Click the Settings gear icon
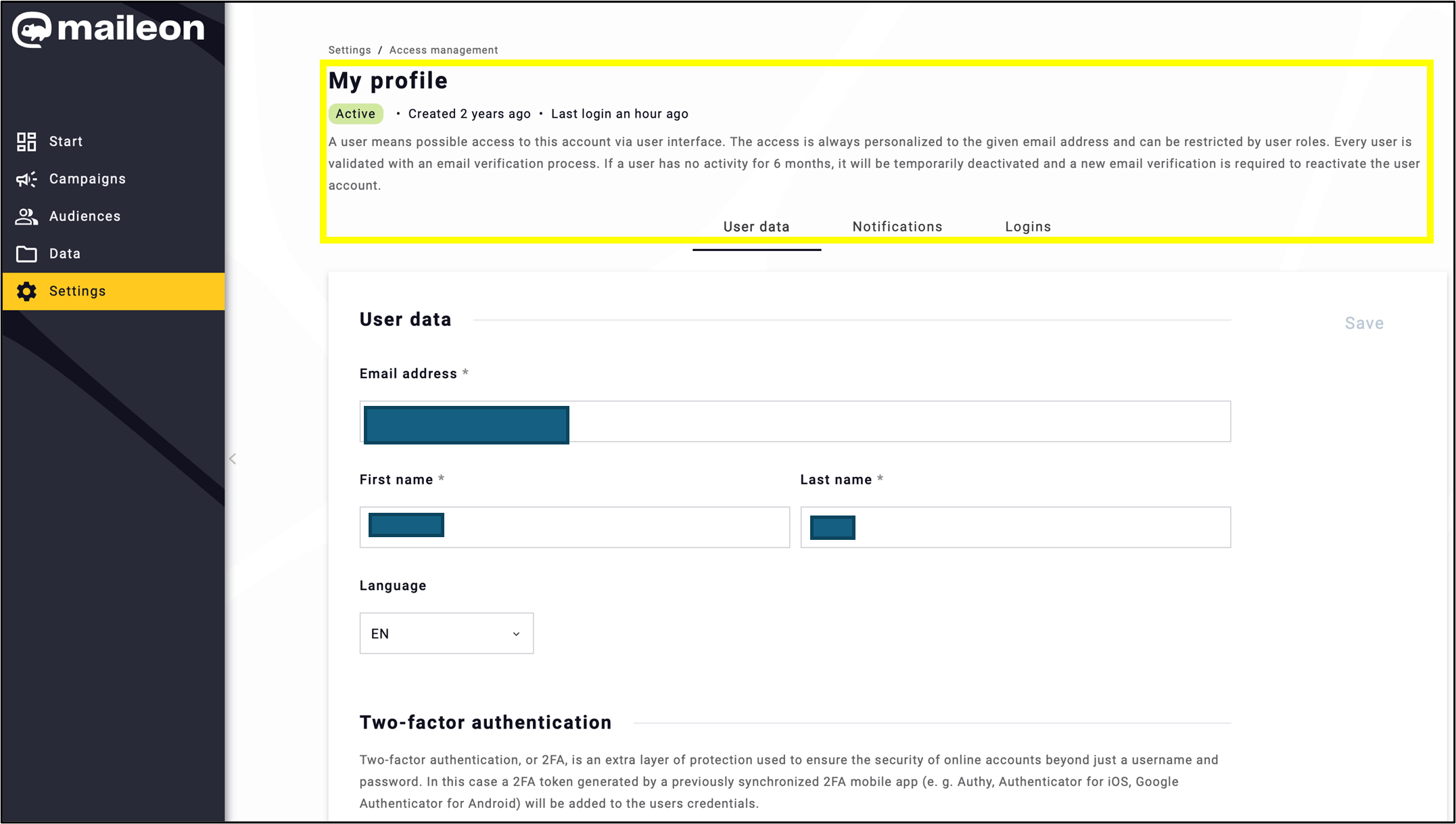The image size is (1456, 824). 26,291
